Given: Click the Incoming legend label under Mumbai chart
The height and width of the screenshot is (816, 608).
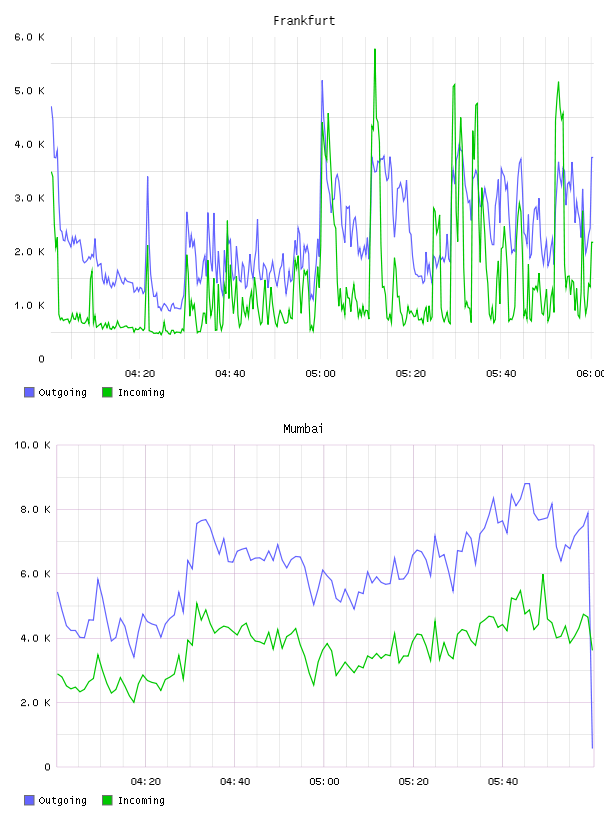Looking at the screenshot, I should click(141, 801).
